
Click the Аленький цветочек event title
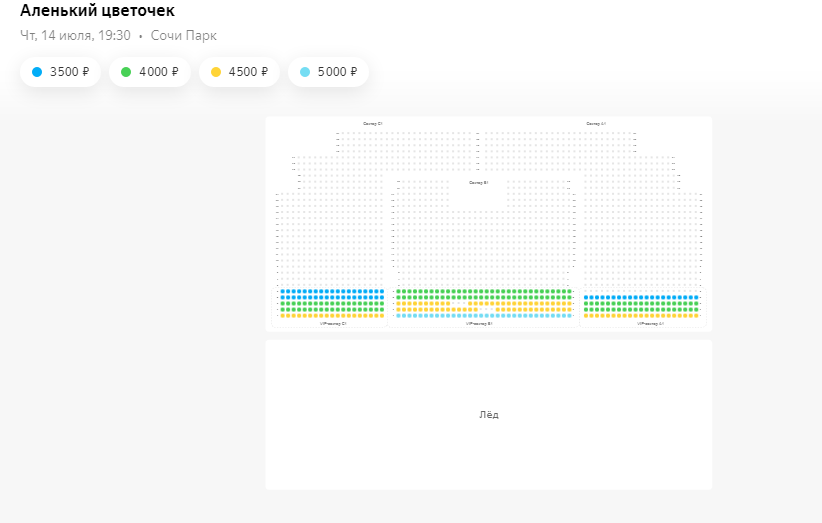tap(97, 11)
